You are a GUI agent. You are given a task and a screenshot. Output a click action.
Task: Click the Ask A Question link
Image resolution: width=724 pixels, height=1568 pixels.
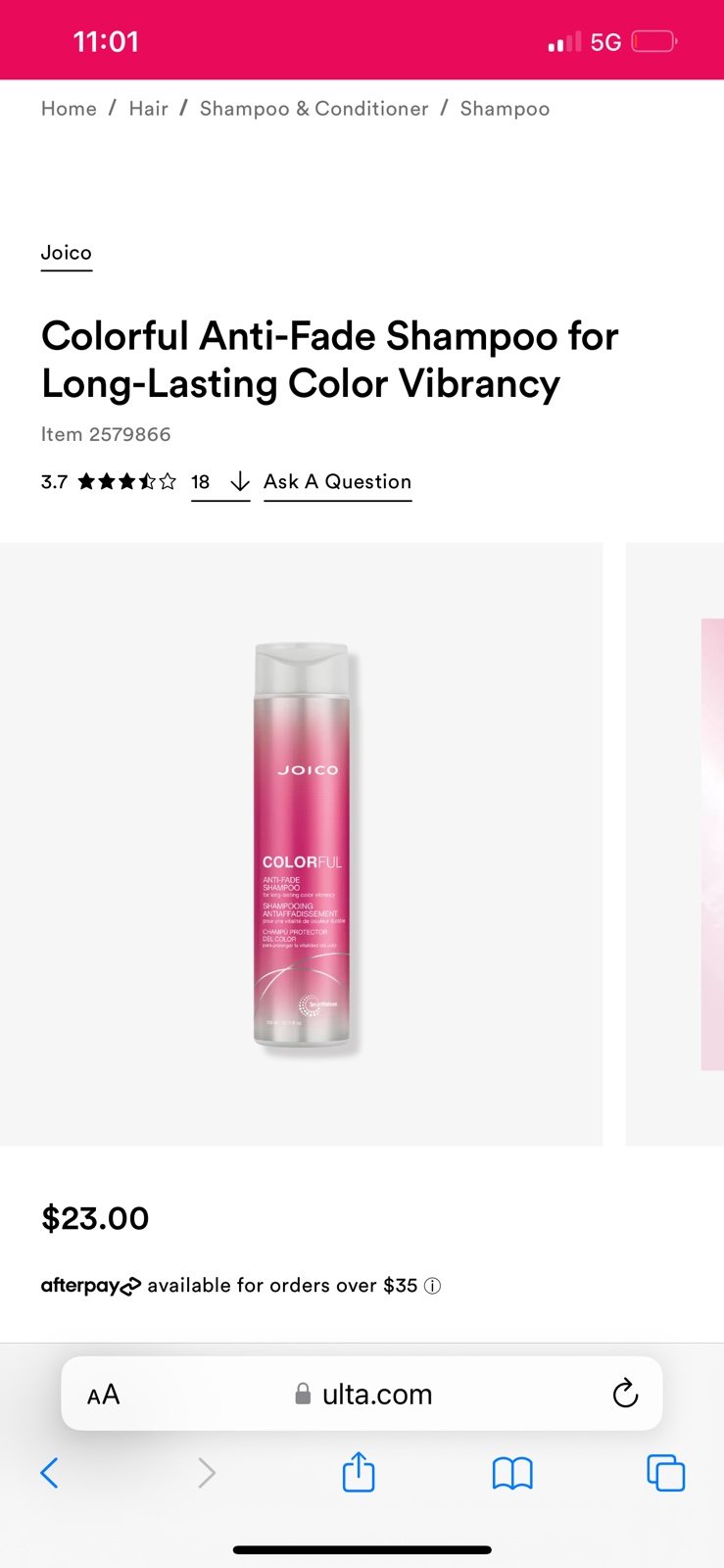337,482
